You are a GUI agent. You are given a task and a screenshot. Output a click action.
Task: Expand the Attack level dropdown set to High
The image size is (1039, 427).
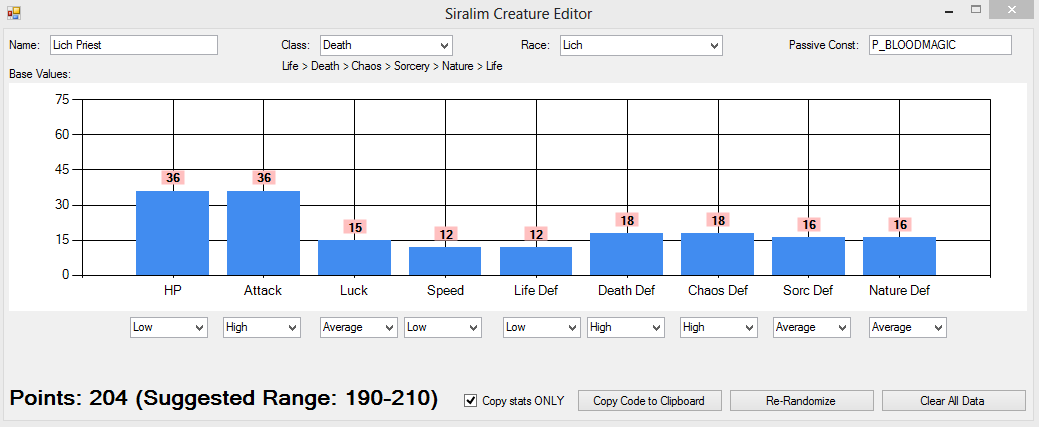[262, 327]
